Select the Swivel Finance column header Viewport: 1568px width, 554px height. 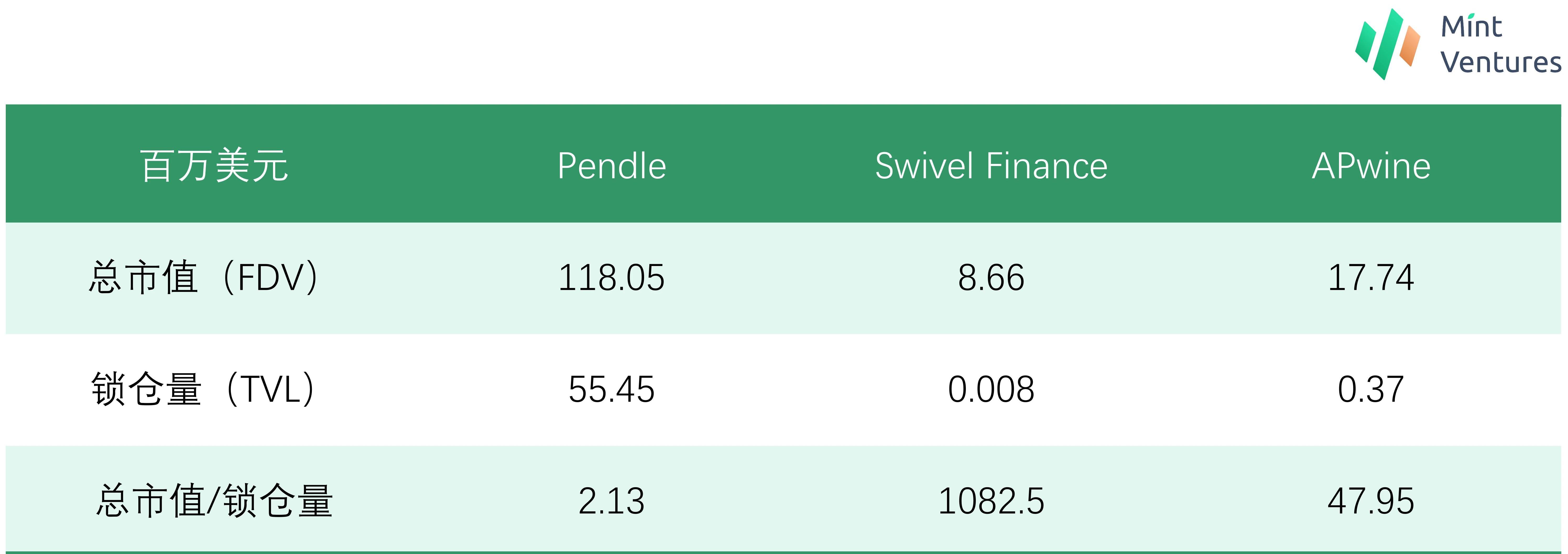point(991,165)
